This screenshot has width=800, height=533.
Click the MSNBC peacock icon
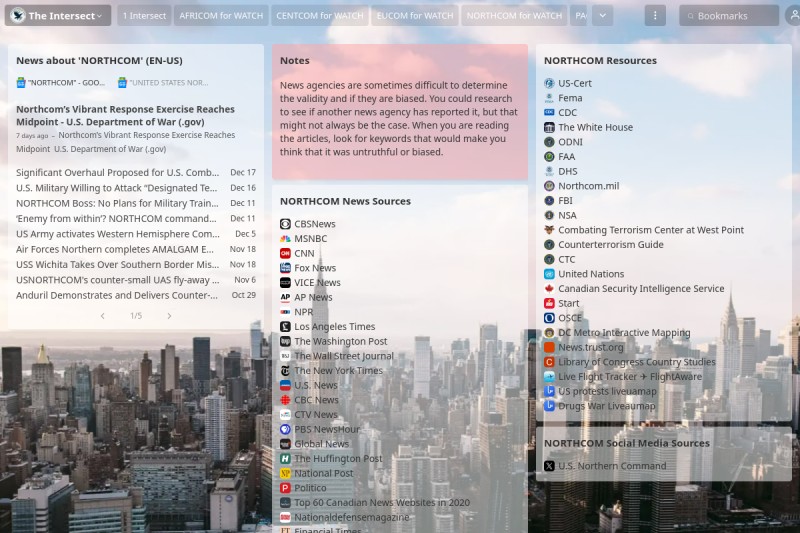click(x=285, y=239)
